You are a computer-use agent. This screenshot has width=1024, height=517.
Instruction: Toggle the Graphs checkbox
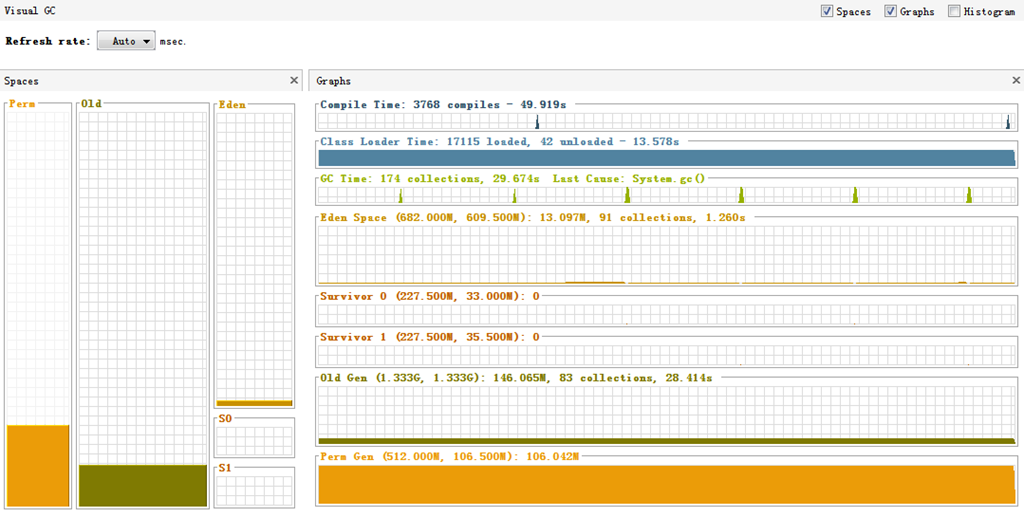coord(890,11)
